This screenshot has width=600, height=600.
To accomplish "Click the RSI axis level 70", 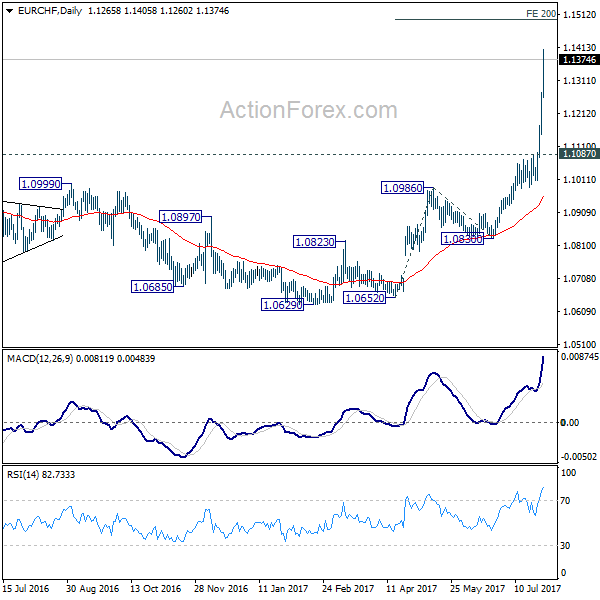I will point(565,501).
